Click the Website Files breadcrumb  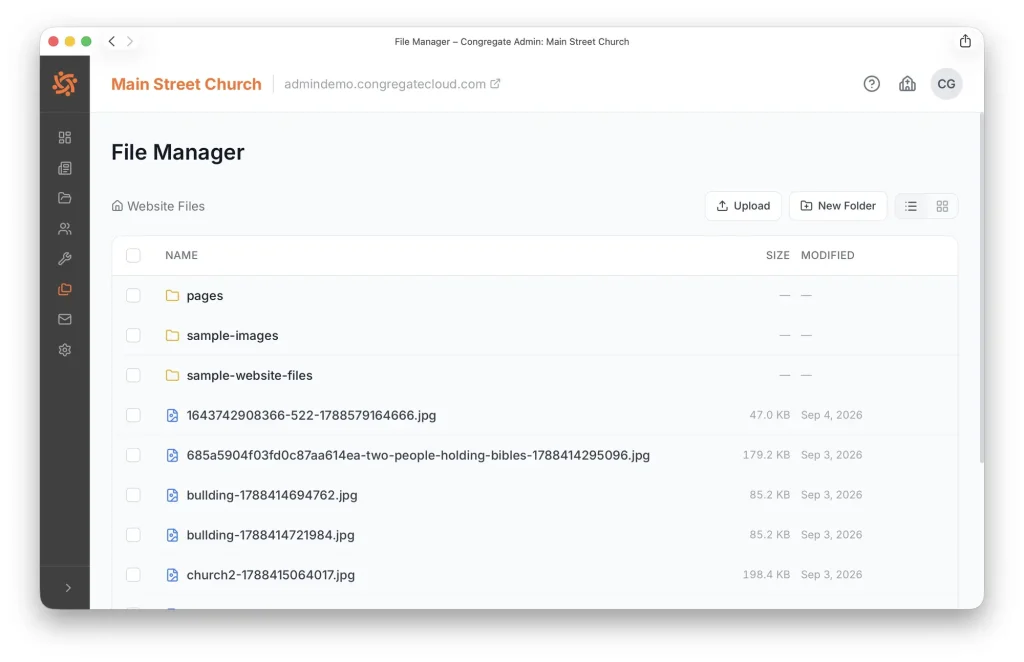(166, 206)
